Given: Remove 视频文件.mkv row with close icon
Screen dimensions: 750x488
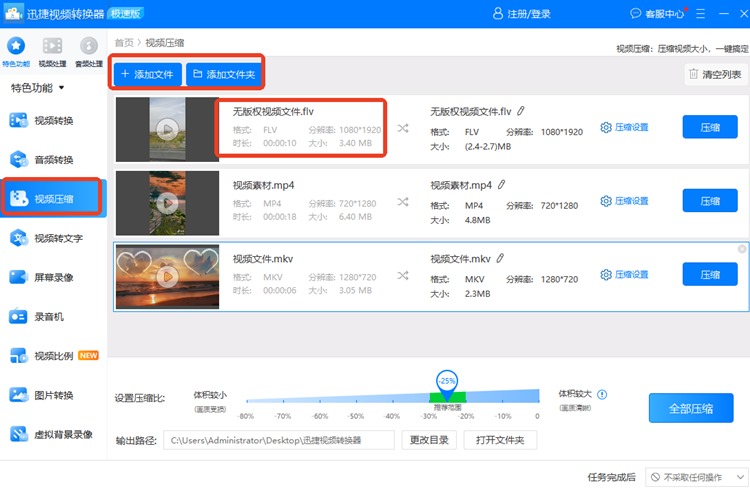Looking at the screenshot, I should [x=742, y=249].
